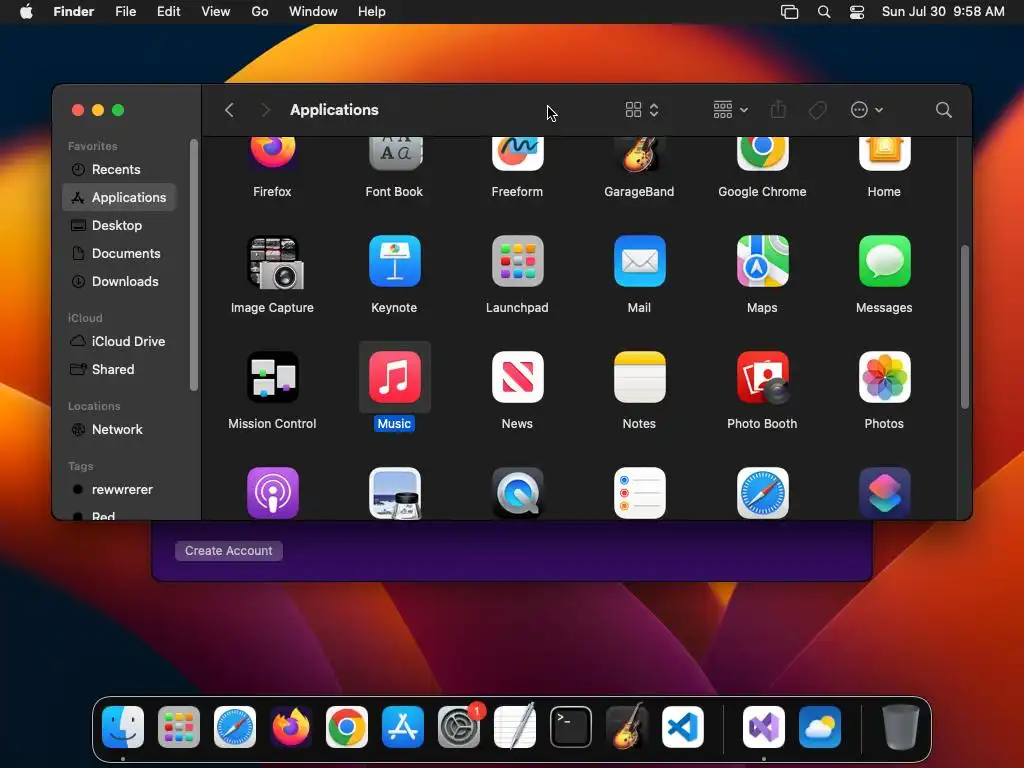Open the icon view switcher dropdown

[642, 110]
